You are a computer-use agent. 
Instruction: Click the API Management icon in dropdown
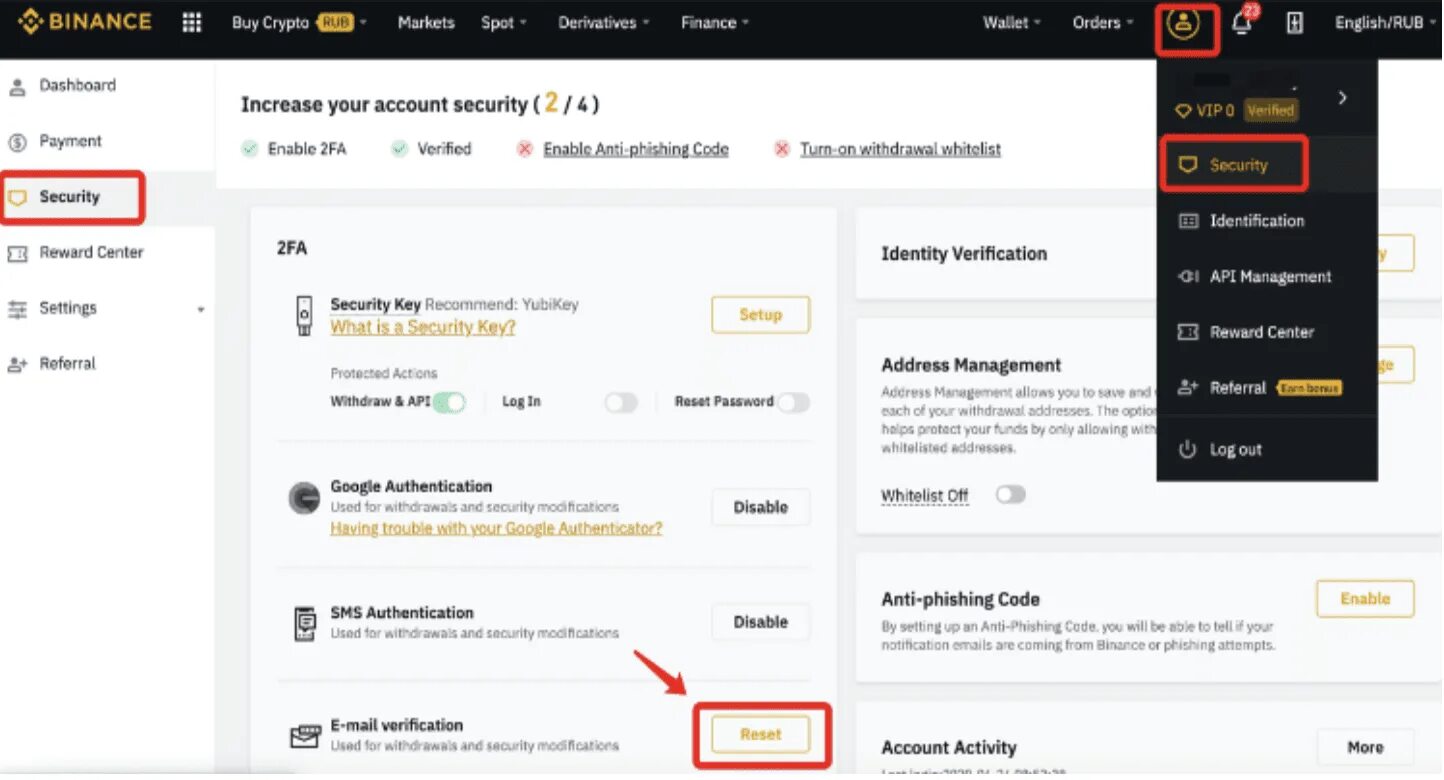click(1188, 277)
